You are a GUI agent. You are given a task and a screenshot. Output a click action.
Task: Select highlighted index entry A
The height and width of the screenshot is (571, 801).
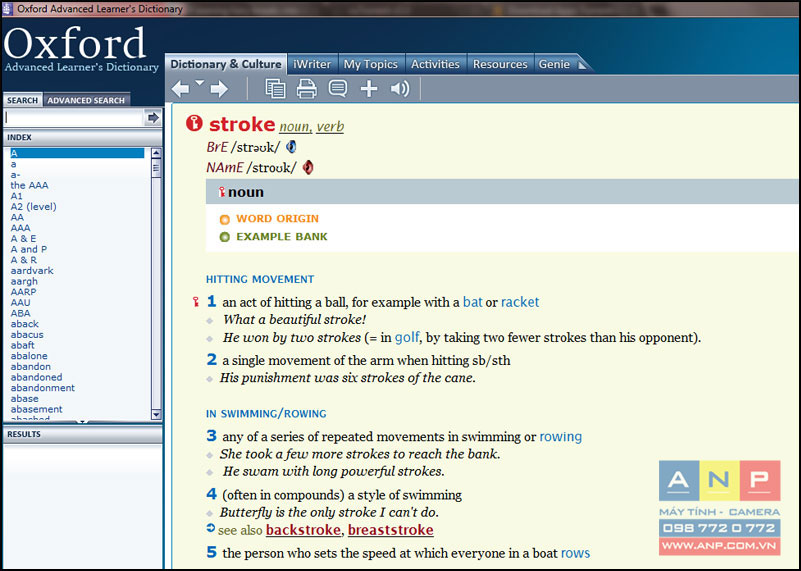click(x=77, y=153)
